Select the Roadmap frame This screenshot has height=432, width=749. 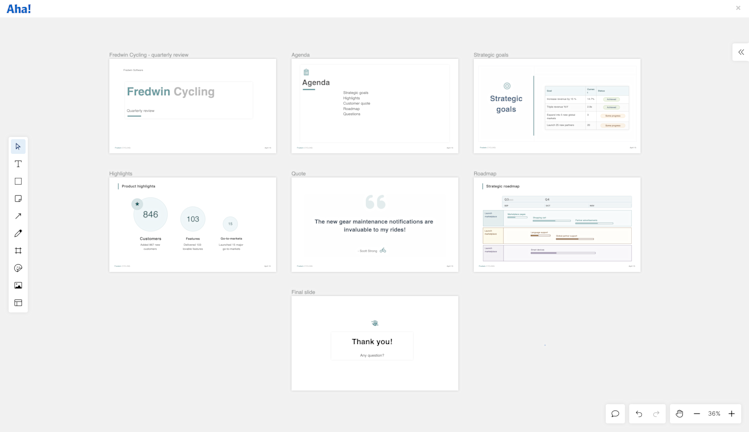pos(557,225)
